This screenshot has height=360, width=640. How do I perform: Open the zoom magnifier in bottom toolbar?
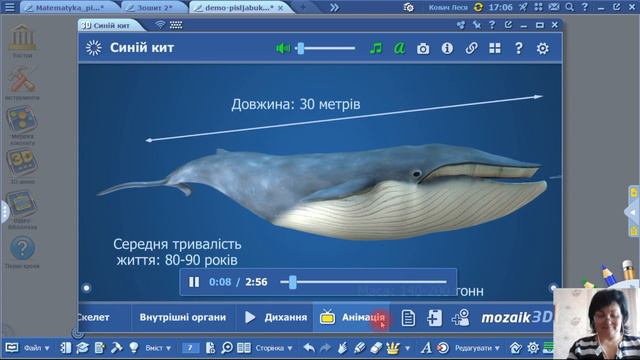227,348
